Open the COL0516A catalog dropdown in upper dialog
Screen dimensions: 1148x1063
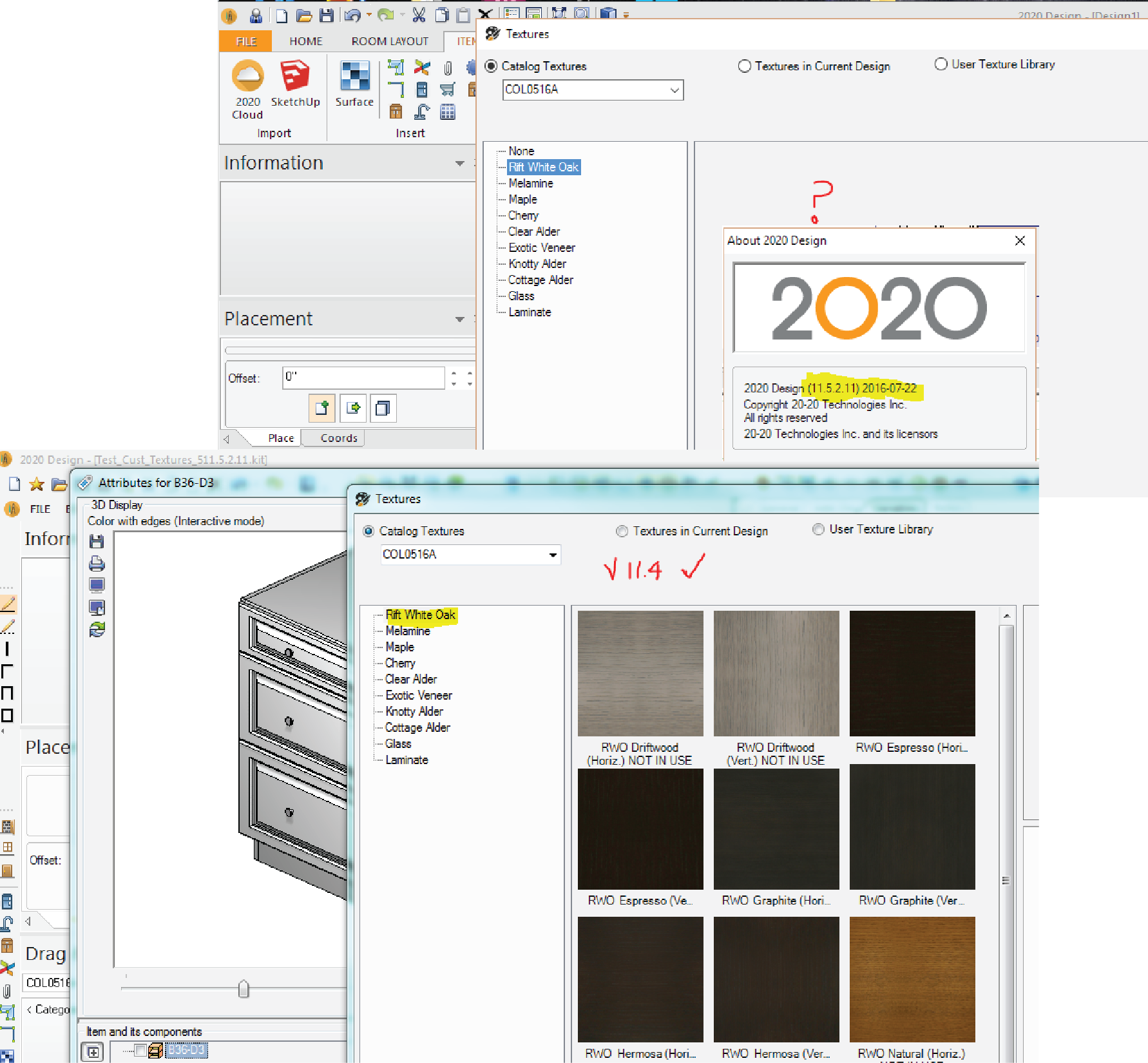(x=674, y=90)
